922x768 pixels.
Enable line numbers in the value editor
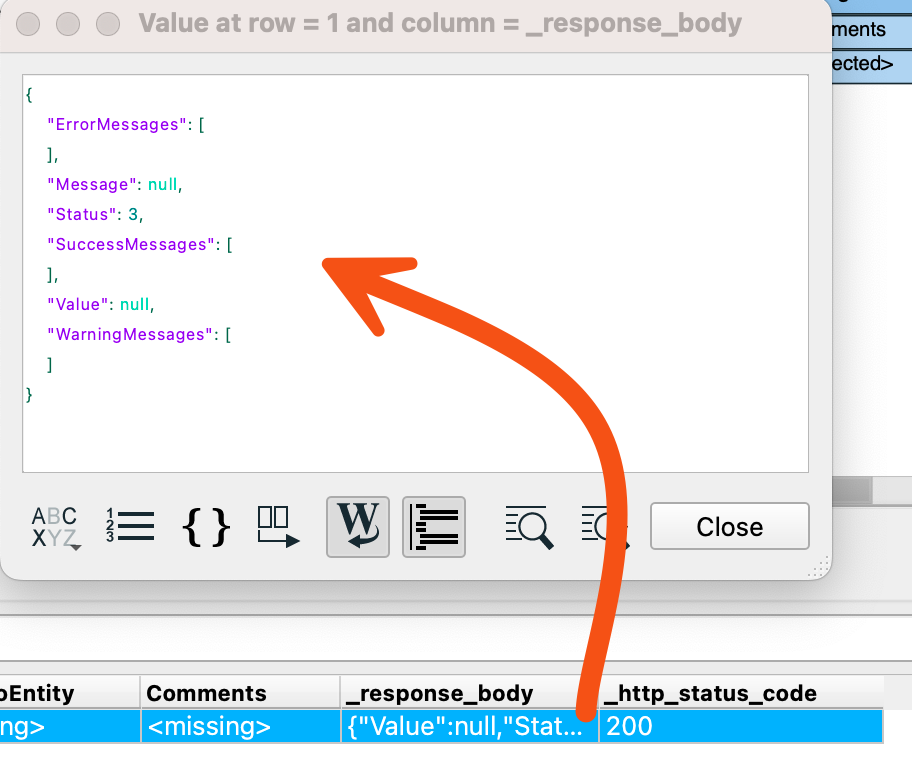pos(130,527)
